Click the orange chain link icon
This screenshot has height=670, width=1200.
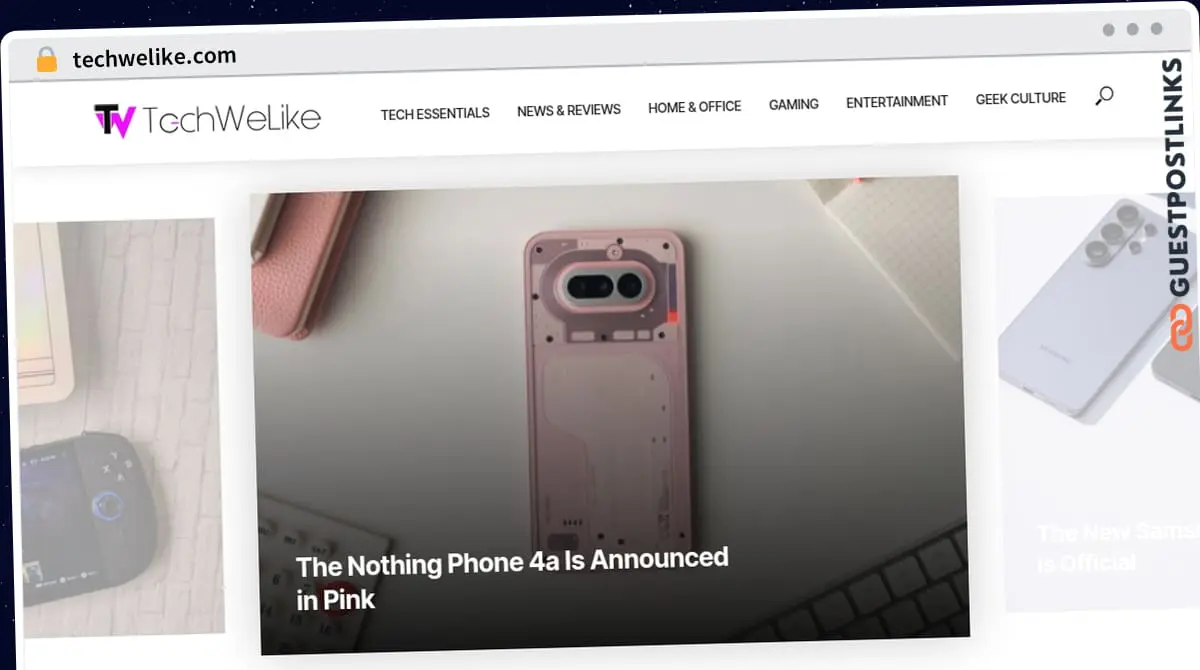point(1182,328)
